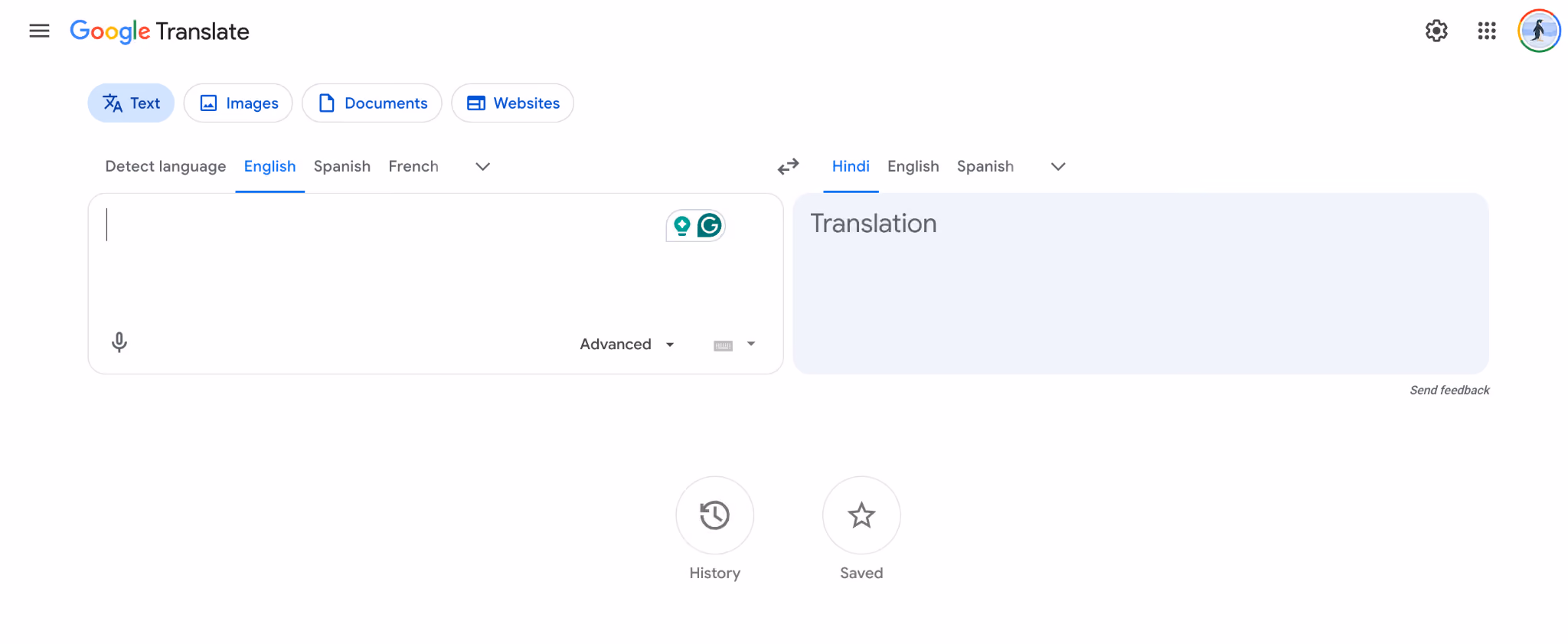The image size is (1568, 644).
Task: Select Detect language as source
Action: [165, 166]
